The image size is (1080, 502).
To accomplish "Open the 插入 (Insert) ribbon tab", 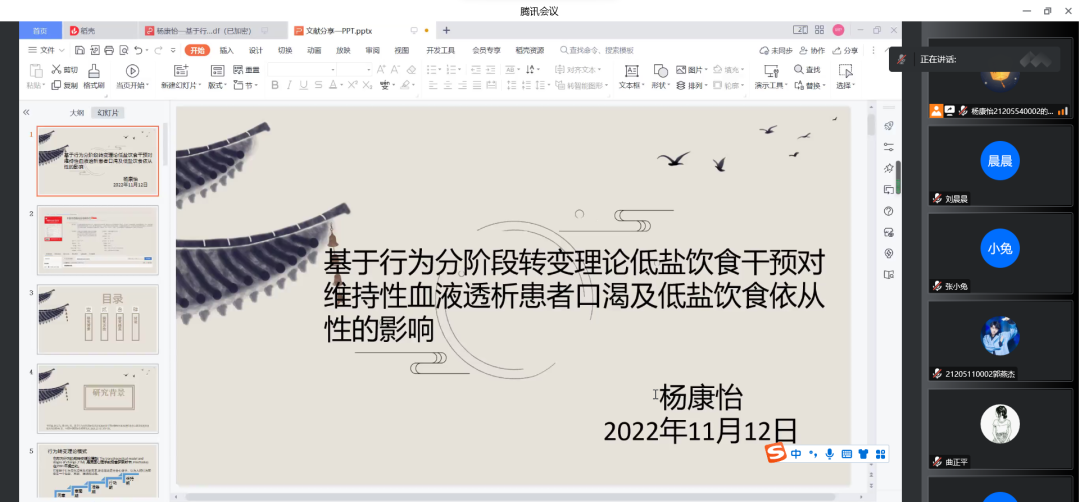I will point(227,50).
